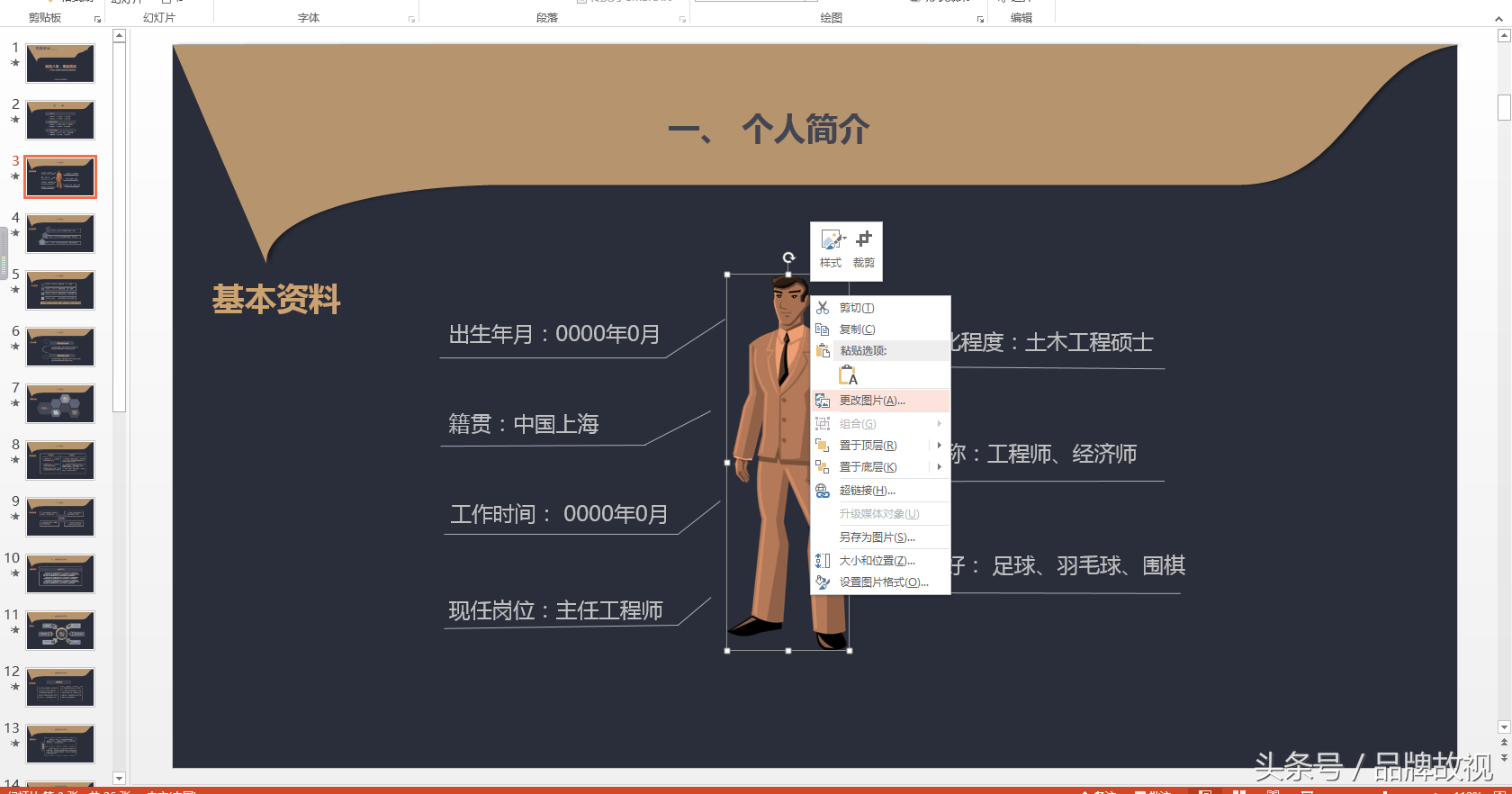Select slide 7 thumbnail
1512x794 pixels.
60,404
